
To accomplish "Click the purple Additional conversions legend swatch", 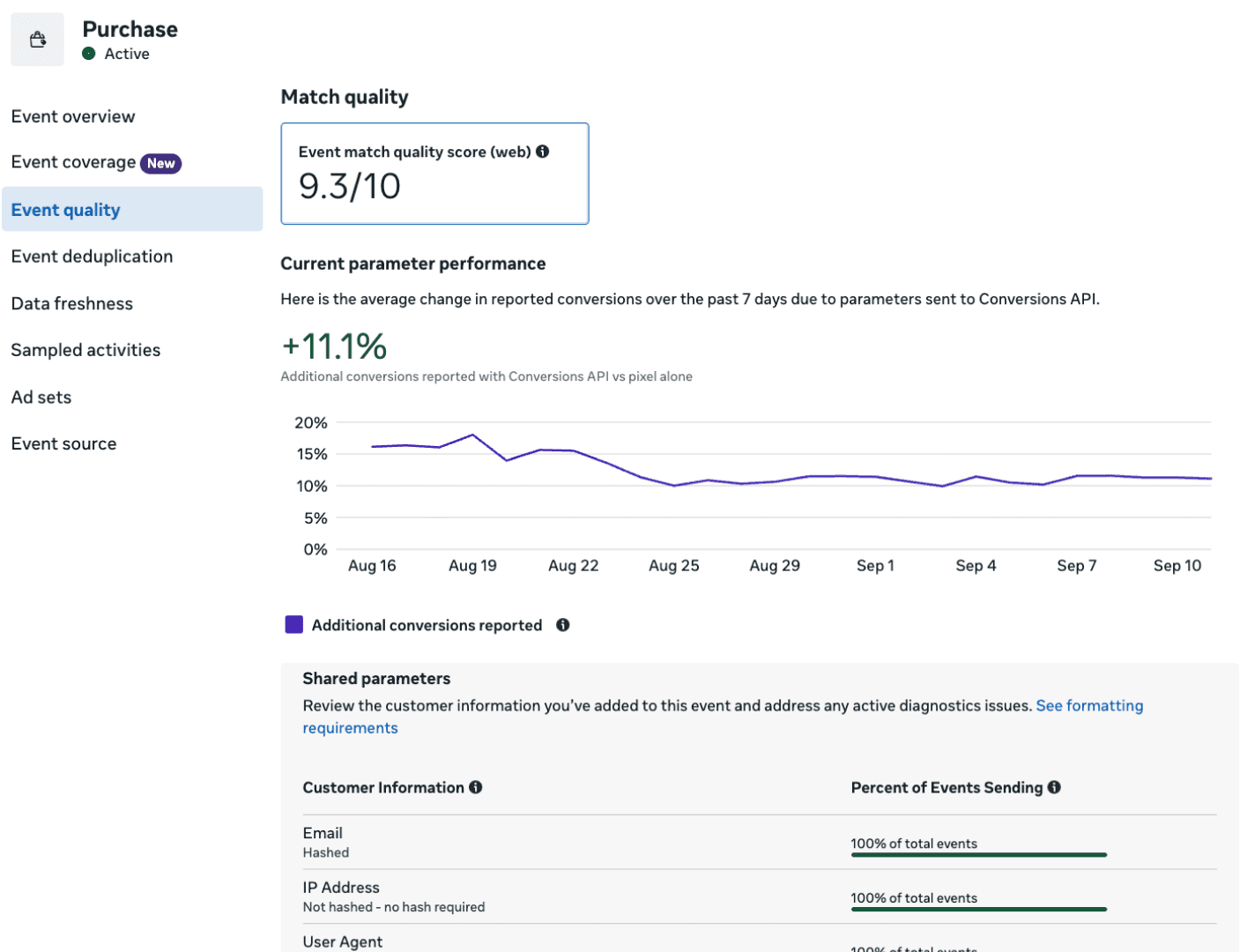I will [294, 625].
